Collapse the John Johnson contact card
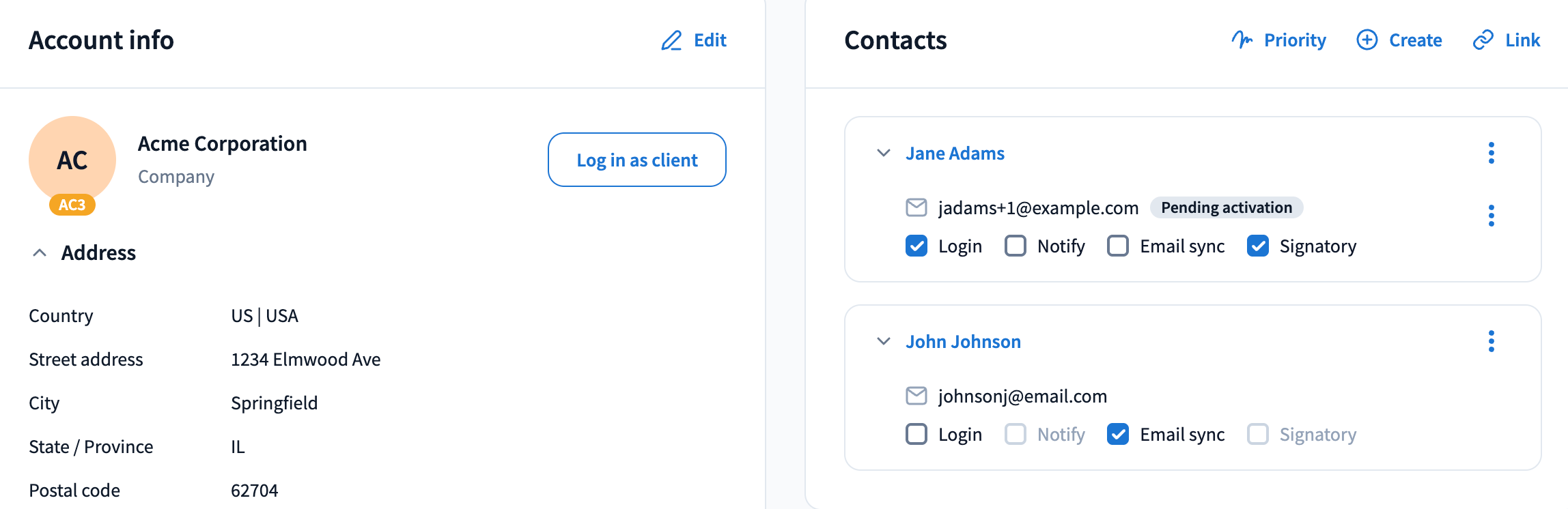The image size is (1568, 509). click(x=884, y=341)
